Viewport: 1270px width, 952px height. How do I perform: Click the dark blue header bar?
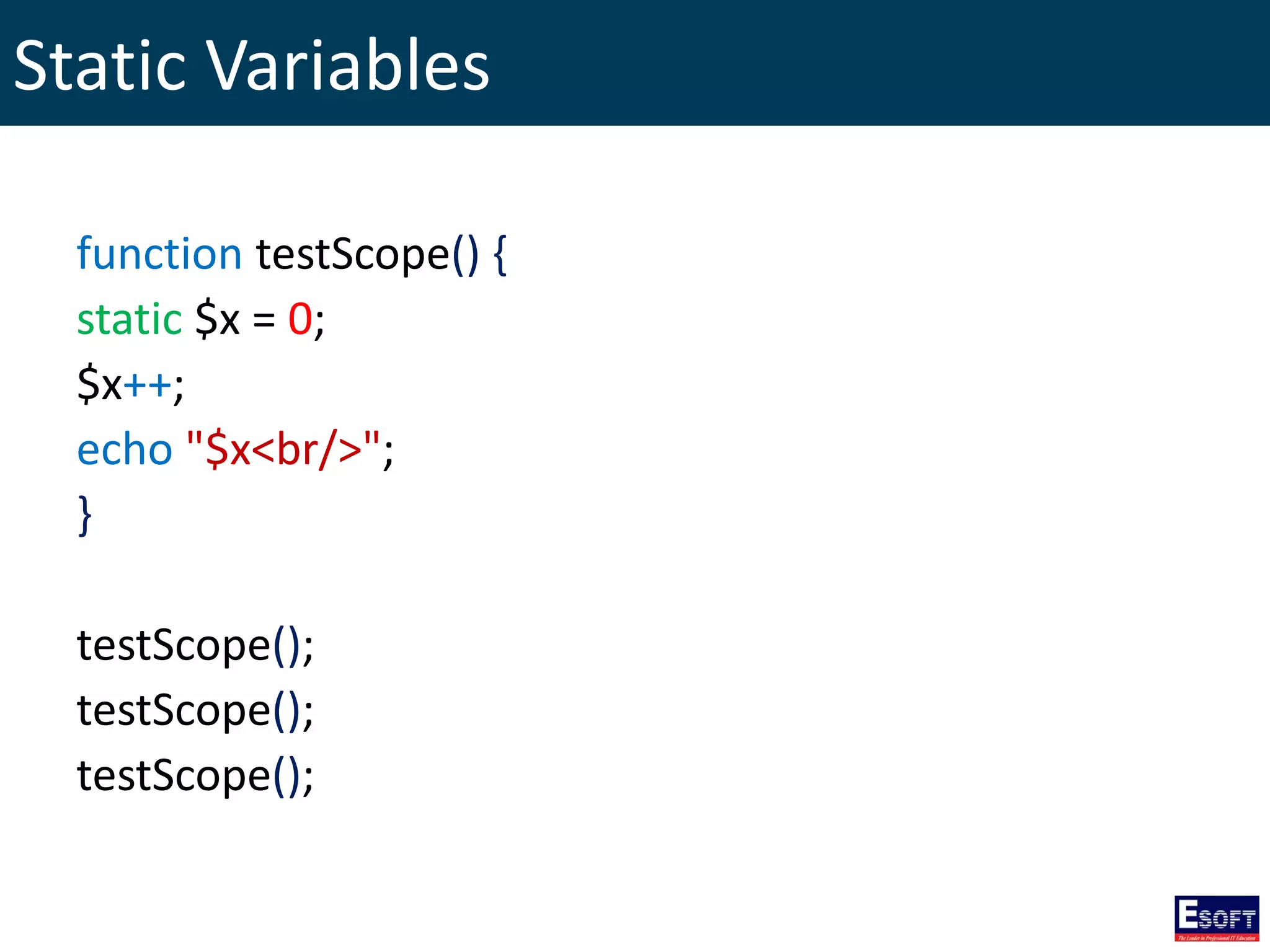[x=635, y=63]
